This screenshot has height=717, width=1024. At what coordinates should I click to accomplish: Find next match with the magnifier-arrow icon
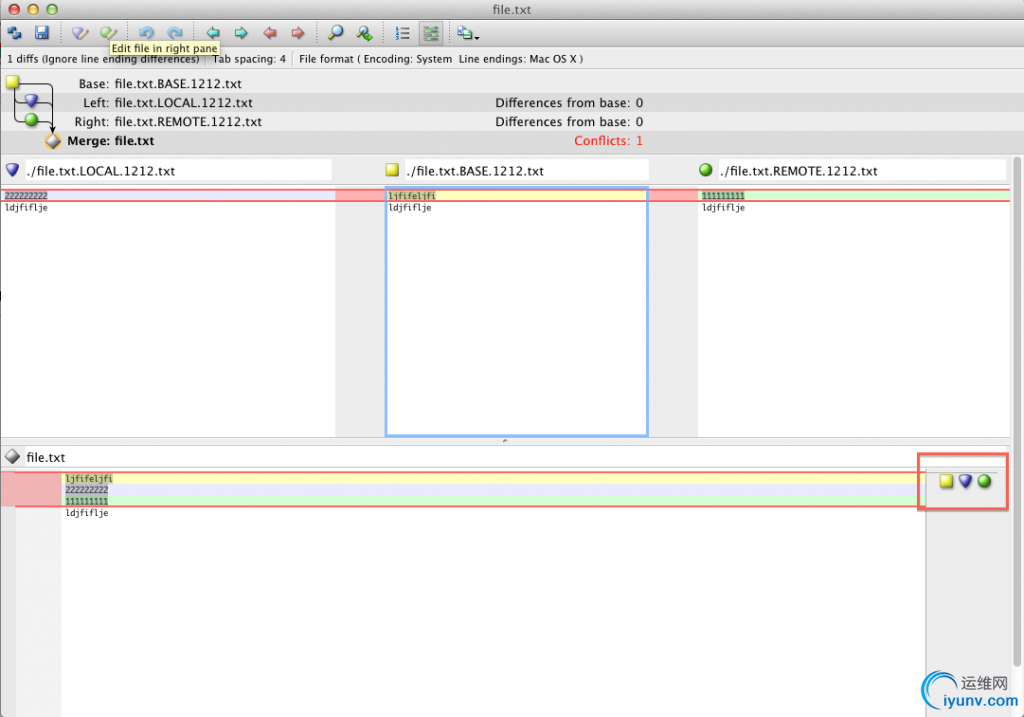(x=364, y=33)
